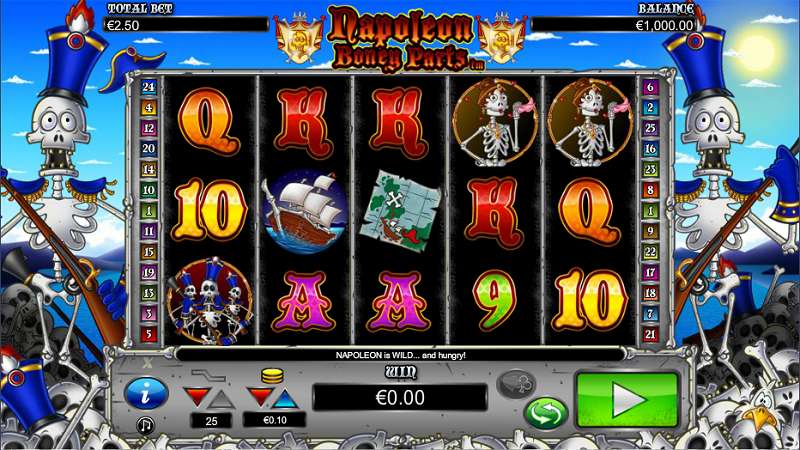
Task: Select payline 6 indicator on the right
Action: coord(650,87)
